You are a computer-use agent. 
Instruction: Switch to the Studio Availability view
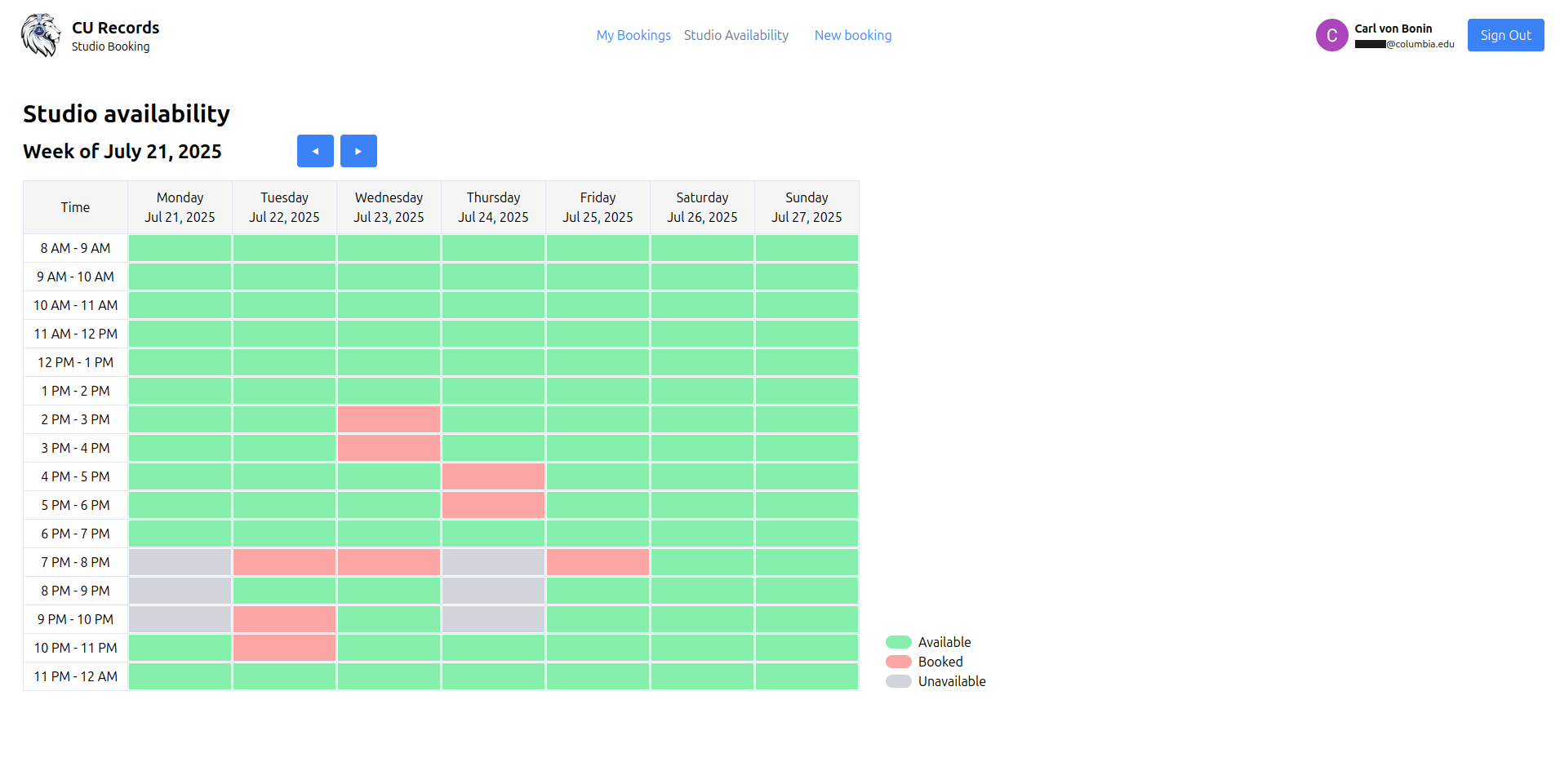click(736, 35)
